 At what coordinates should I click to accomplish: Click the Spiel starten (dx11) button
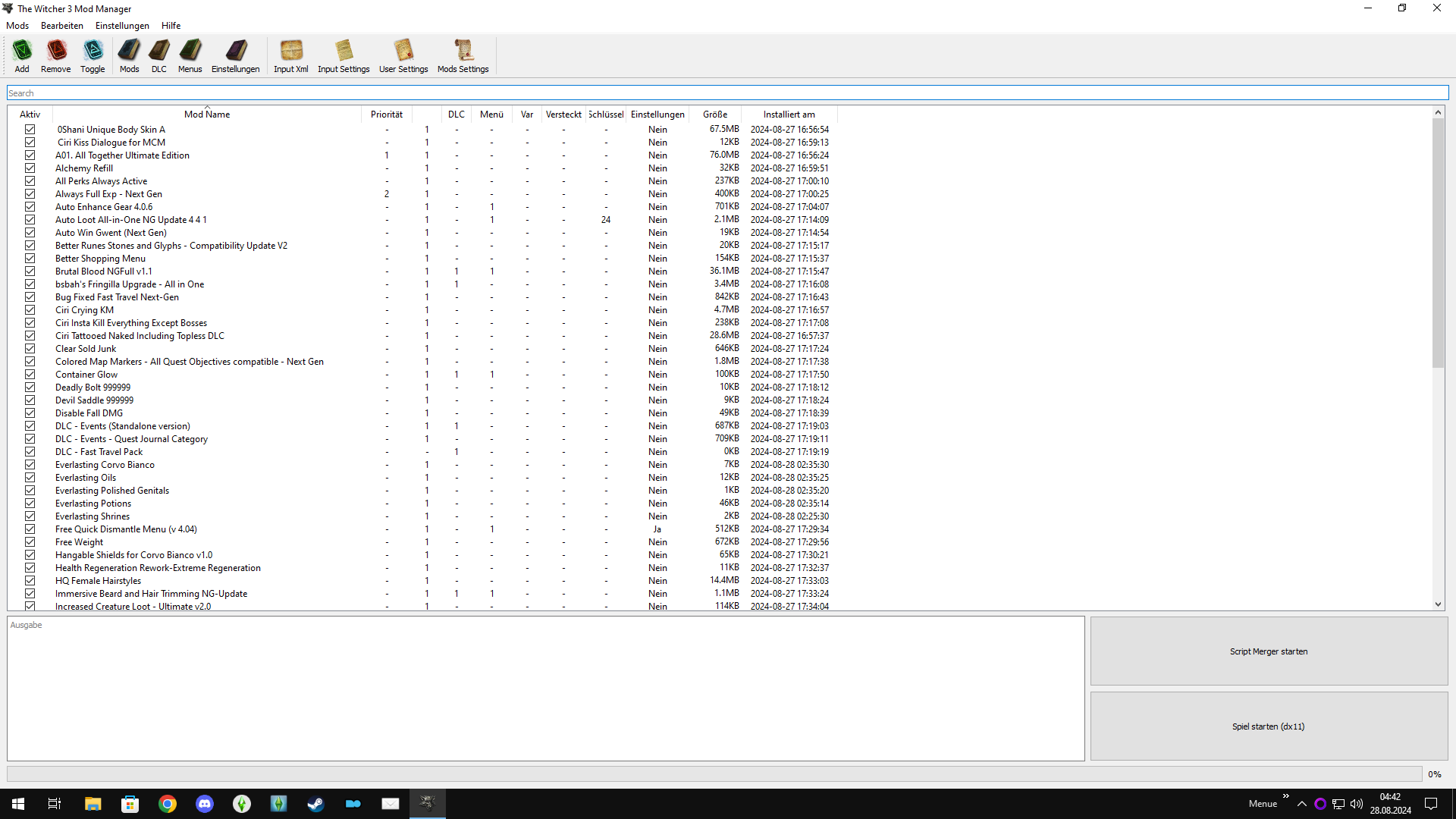1269,726
